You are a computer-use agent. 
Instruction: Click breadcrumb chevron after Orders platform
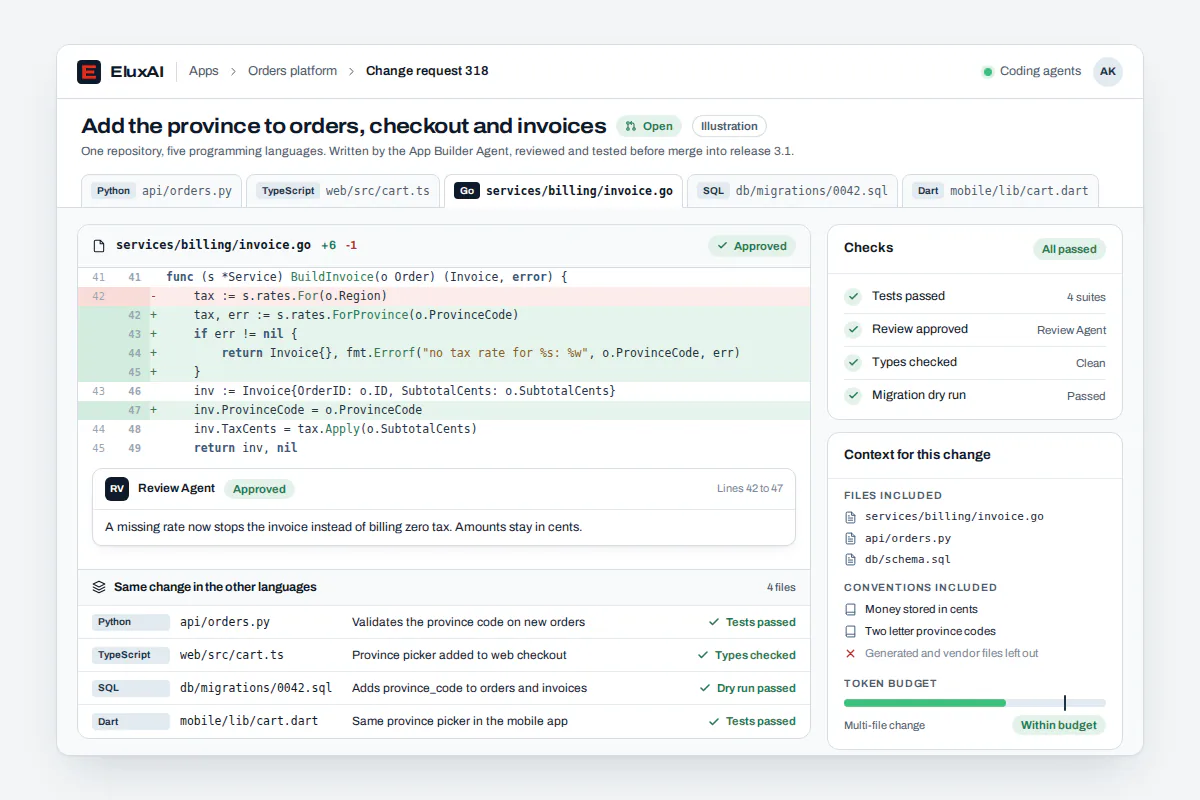351,71
